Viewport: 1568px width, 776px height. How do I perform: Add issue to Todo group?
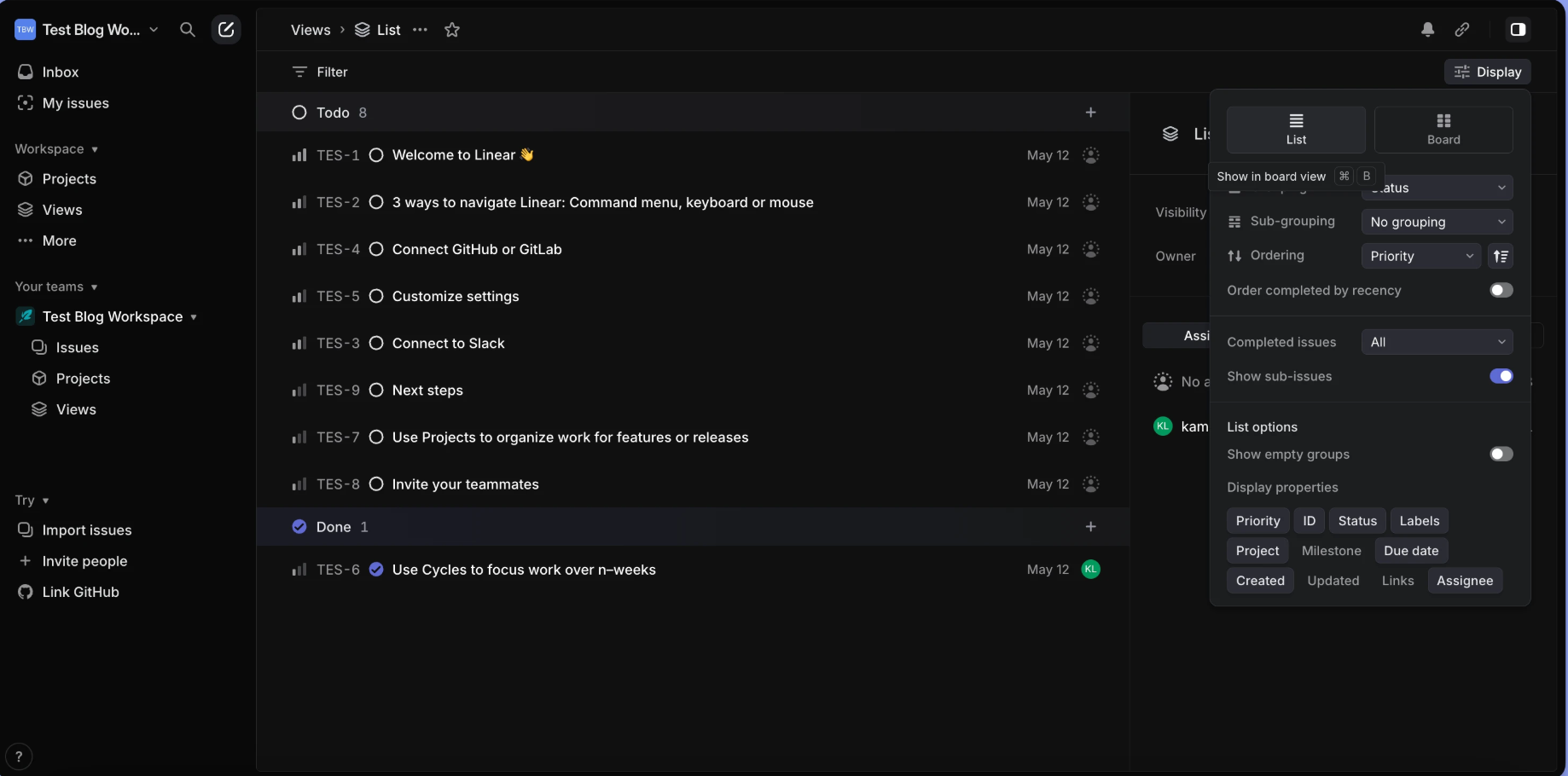(1090, 113)
